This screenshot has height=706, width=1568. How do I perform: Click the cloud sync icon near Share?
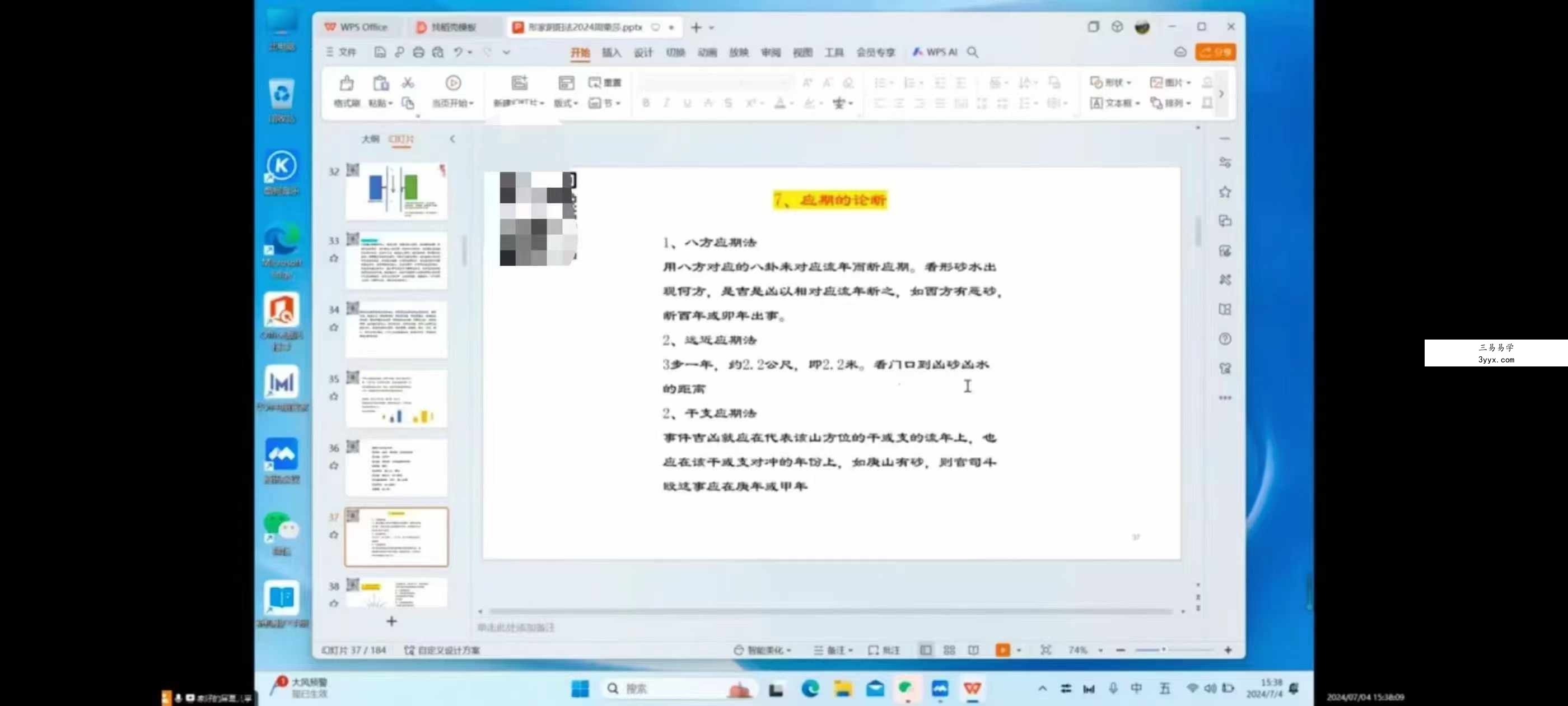tap(1180, 52)
